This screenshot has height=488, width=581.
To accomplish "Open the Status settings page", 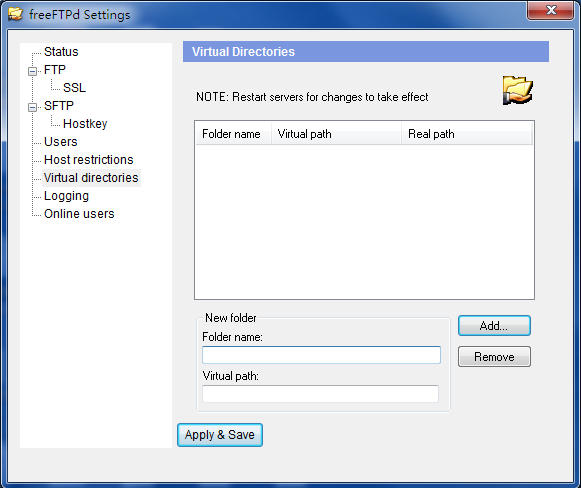I will [61, 52].
